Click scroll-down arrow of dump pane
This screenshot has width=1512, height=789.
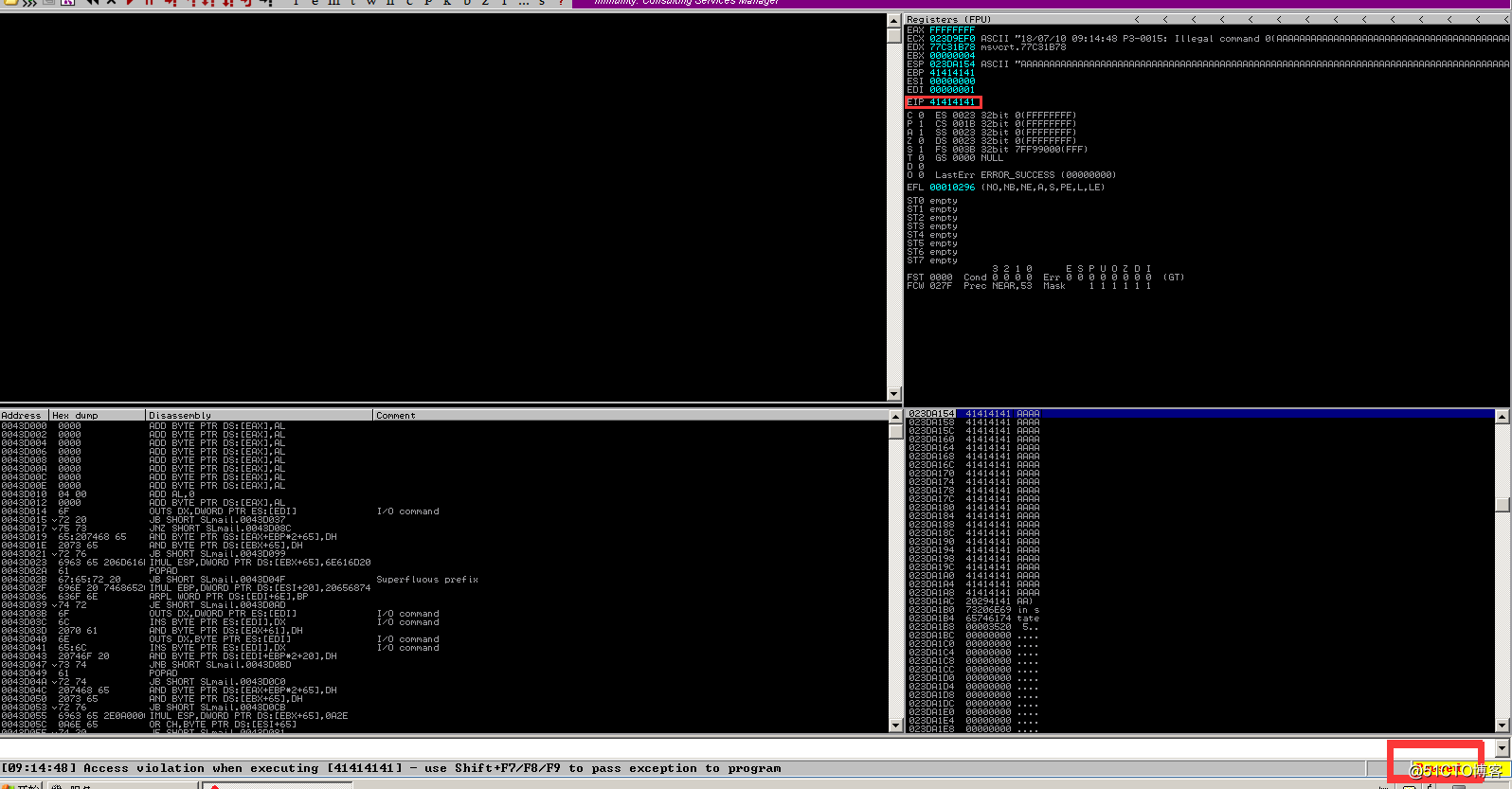[x=895, y=726]
